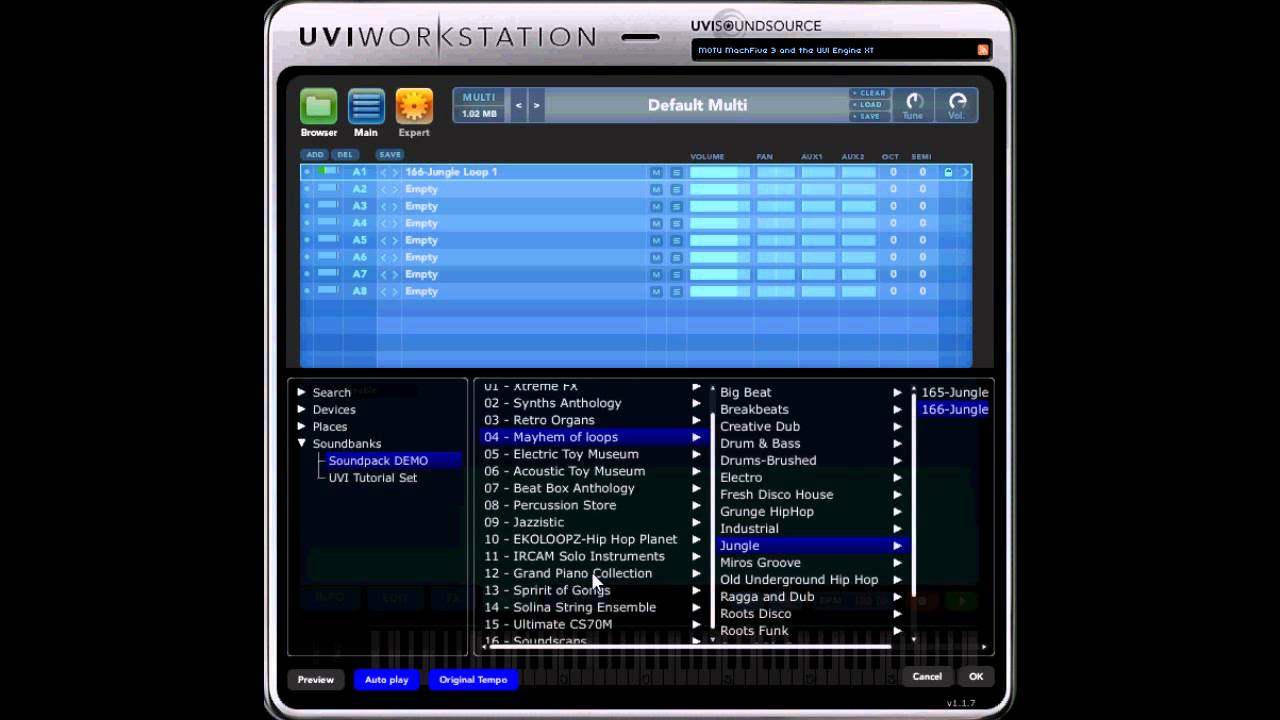Expand the Devices tree node
The image size is (1280, 720).
(301, 409)
